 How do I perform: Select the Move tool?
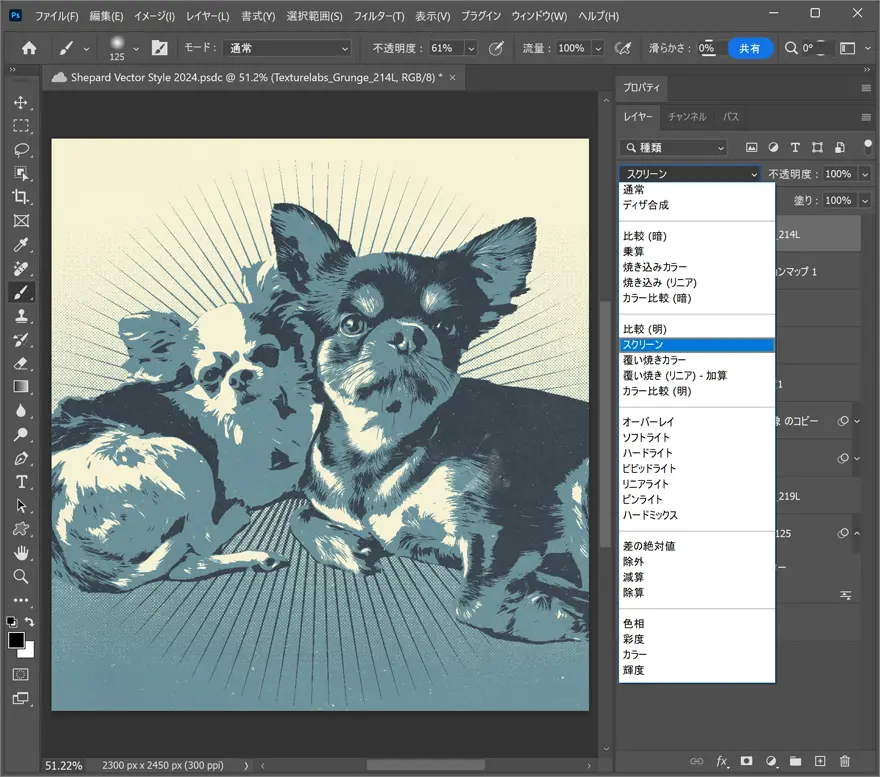coord(21,102)
